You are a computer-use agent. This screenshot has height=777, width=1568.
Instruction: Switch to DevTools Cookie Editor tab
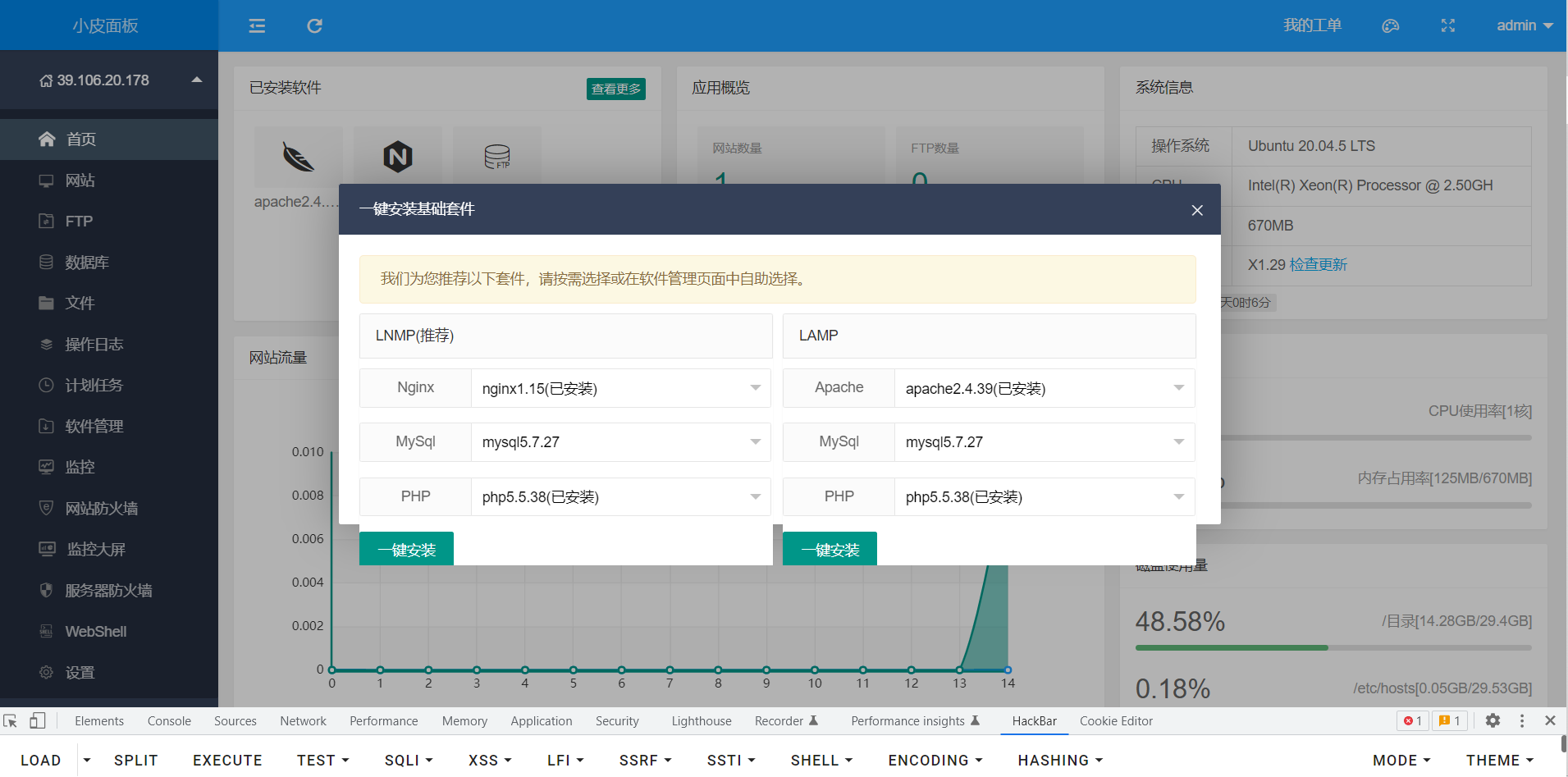(x=1116, y=720)
